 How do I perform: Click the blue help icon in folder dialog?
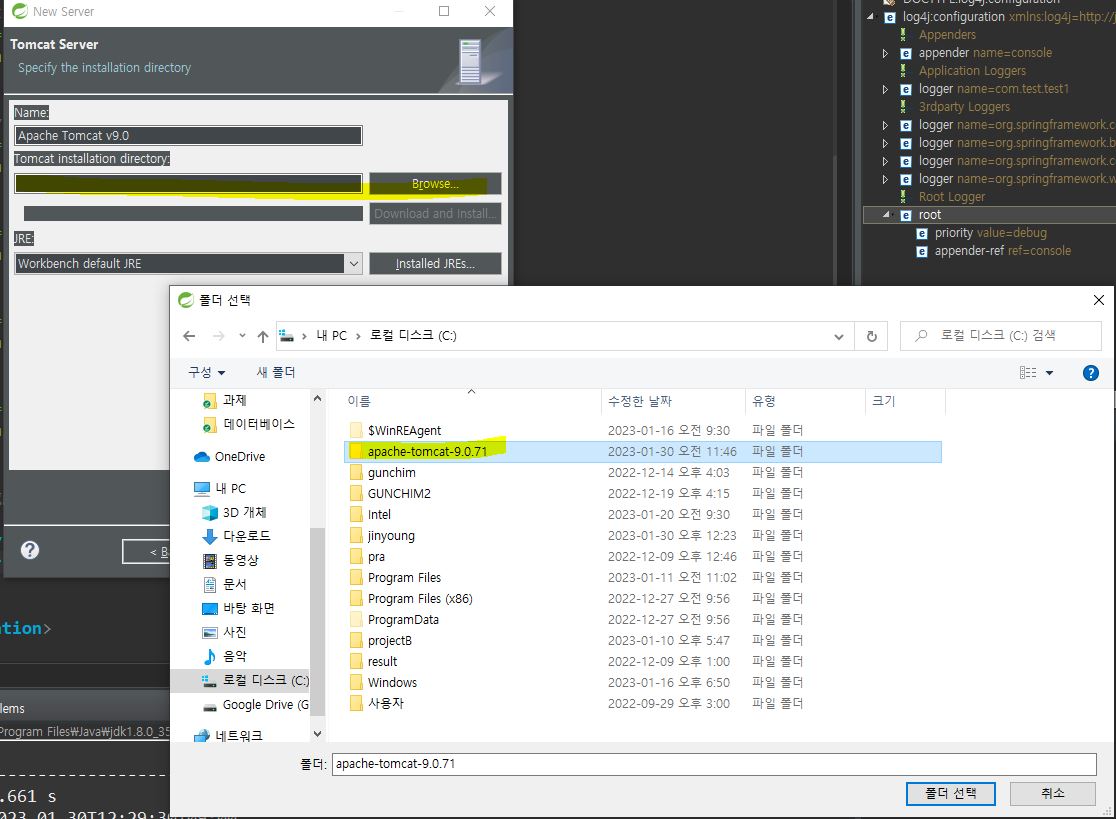click(1090, 373)
